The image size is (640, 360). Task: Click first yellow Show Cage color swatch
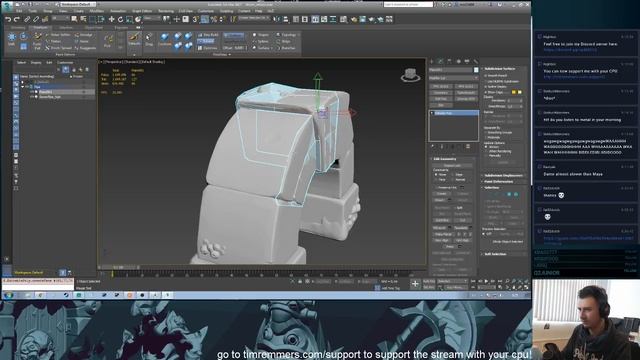coord(514,92)
